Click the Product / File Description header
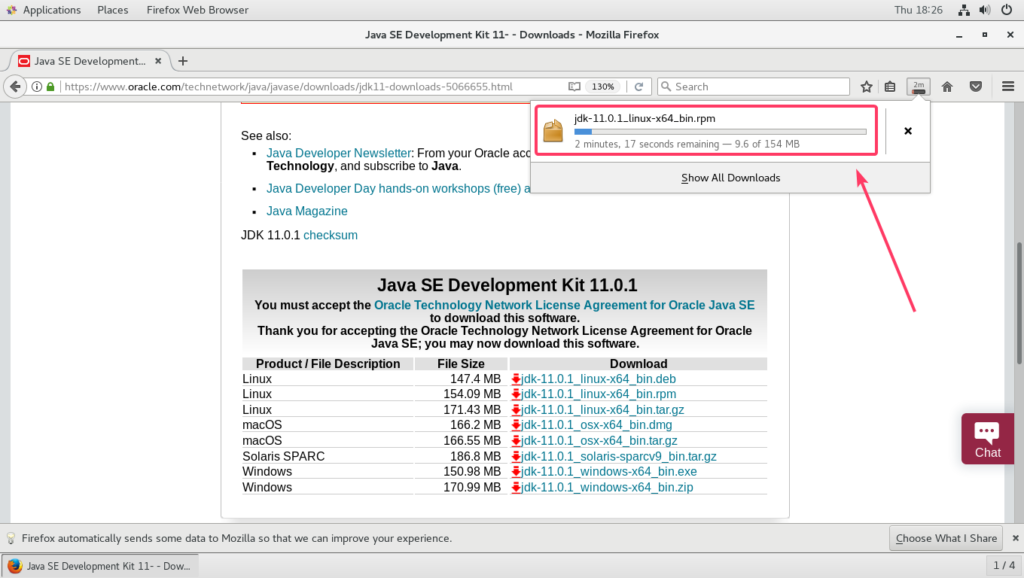Screen dimensions: 1024x578 tap(328, 364)
